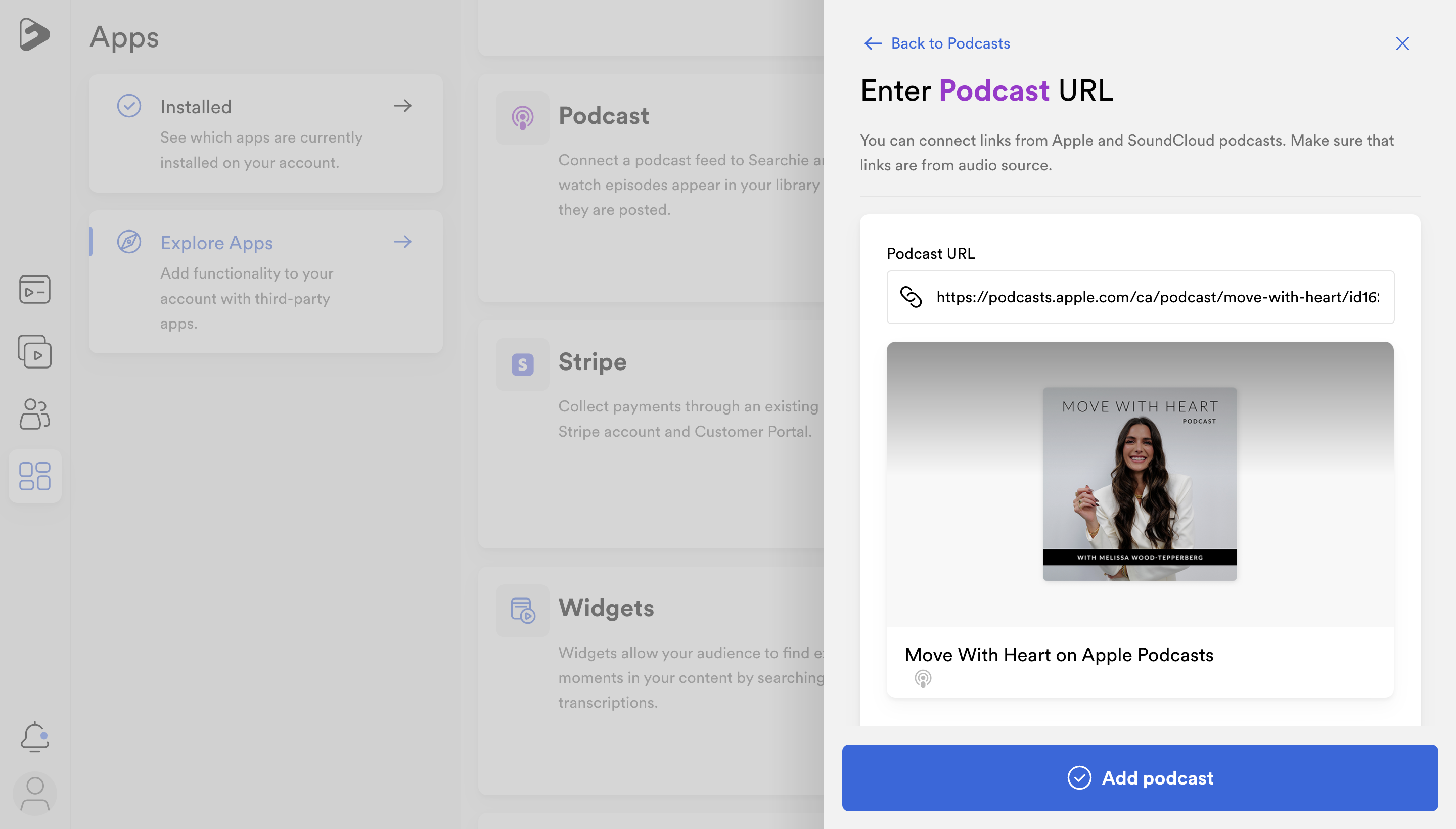Click the Add podcast button
1456x829 pixels.
pos(1140,778)
